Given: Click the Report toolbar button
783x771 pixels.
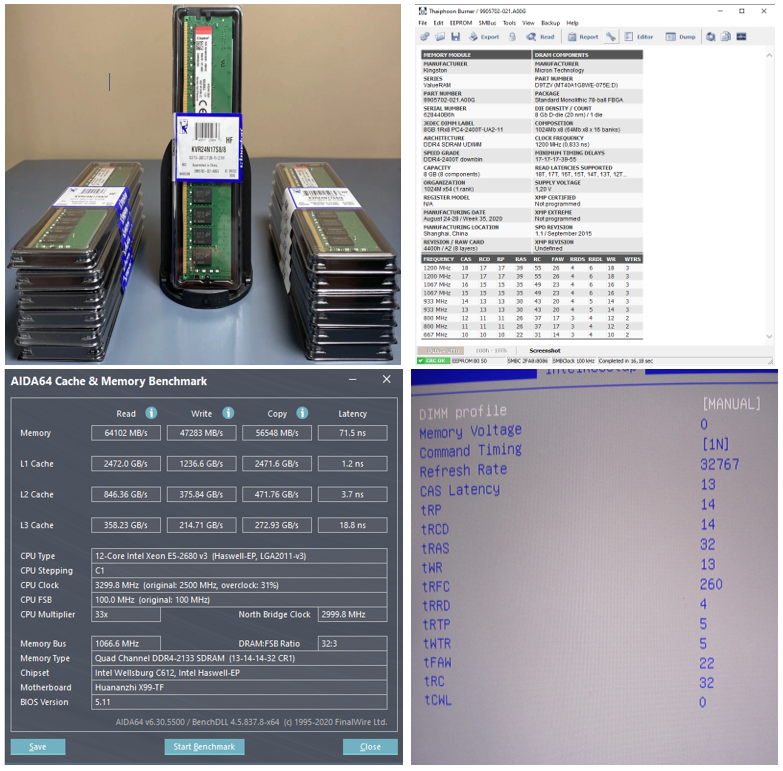Looking at the screenshot, I should (x=583, y=36).
